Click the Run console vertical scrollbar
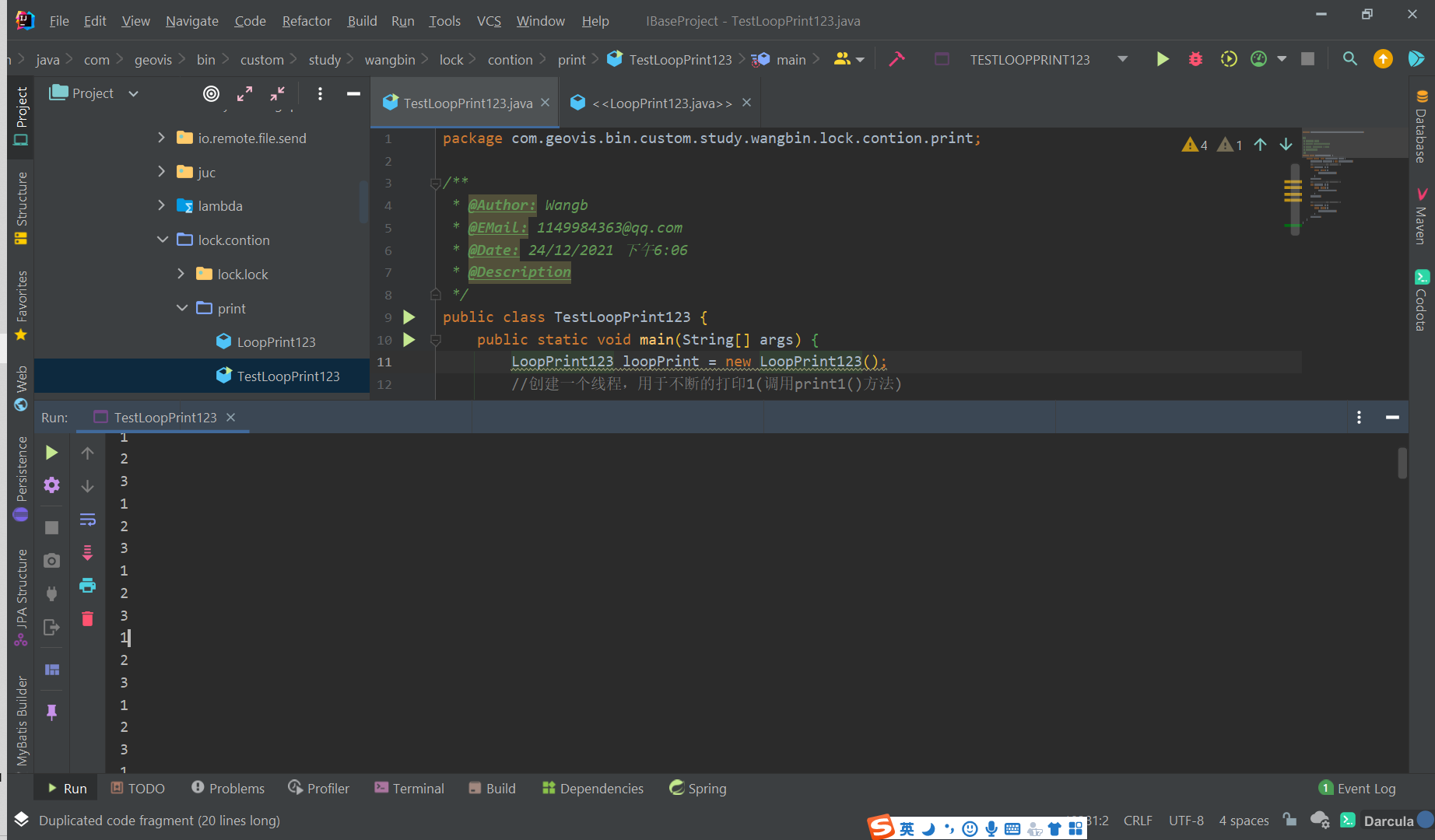Image resolution: width=1435 pixels, height=840 pixels. tap(1402, 464)
